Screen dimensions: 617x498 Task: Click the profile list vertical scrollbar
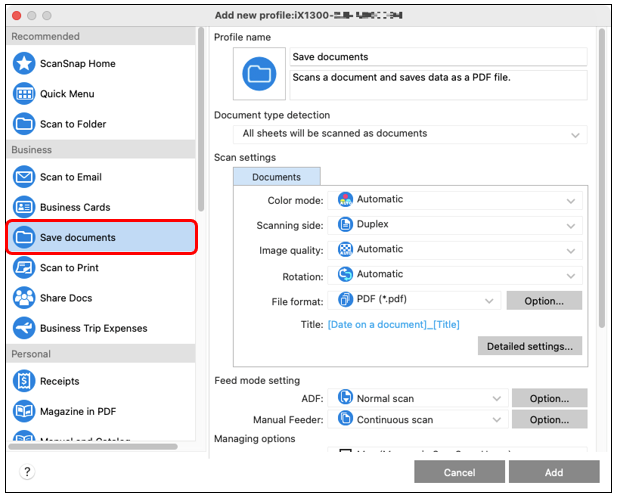[201, 119]
